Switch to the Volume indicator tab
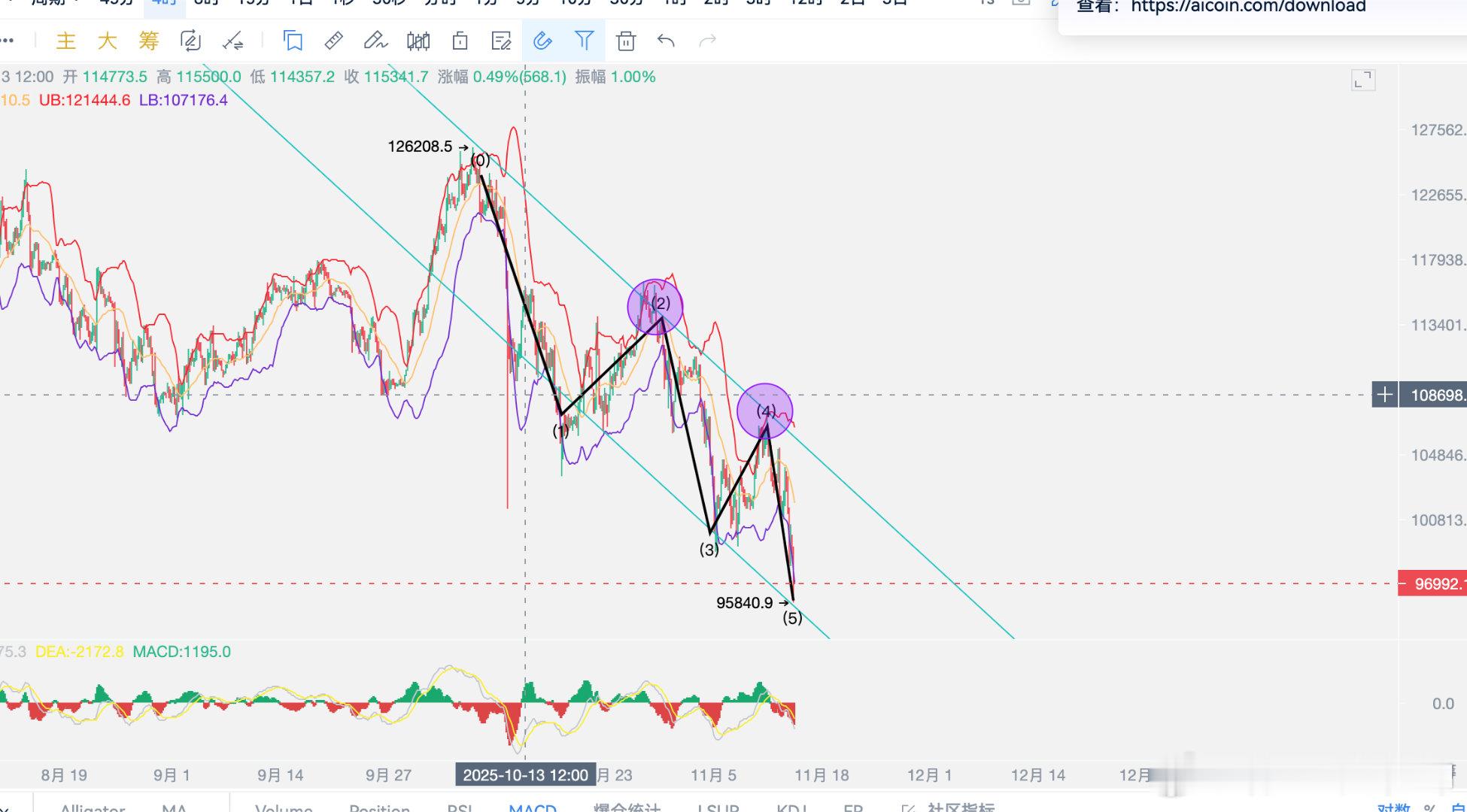Image resolution: width=1467 pixels, height=812 pixels. (284, 807)
